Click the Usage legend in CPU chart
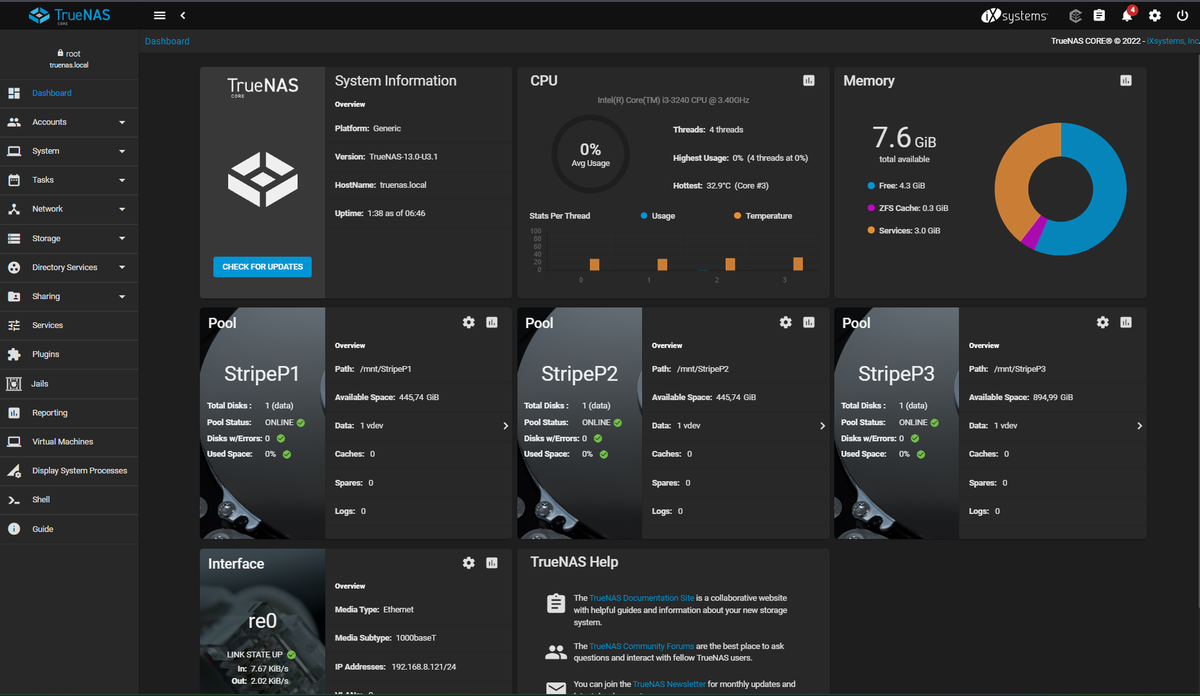The width and height of the screenshot is (1200, 696). pos(657,216)
